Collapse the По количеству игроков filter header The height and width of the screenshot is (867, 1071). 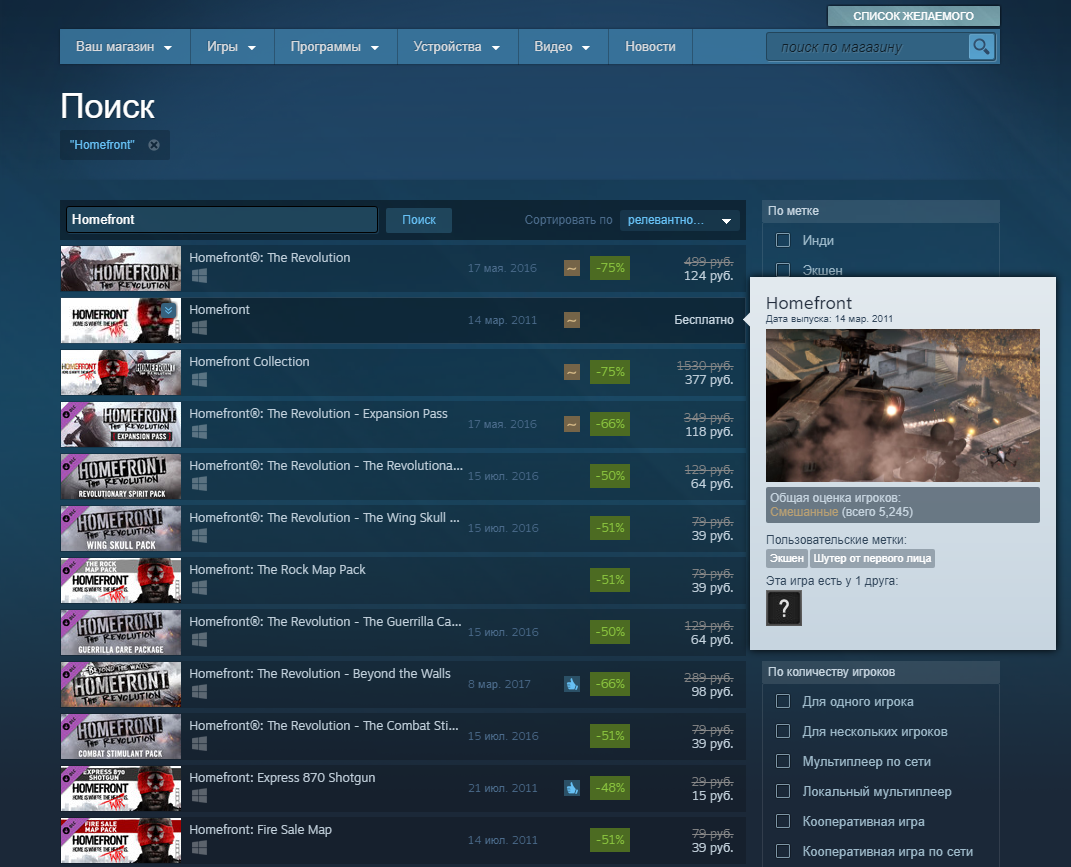(880, 672)
